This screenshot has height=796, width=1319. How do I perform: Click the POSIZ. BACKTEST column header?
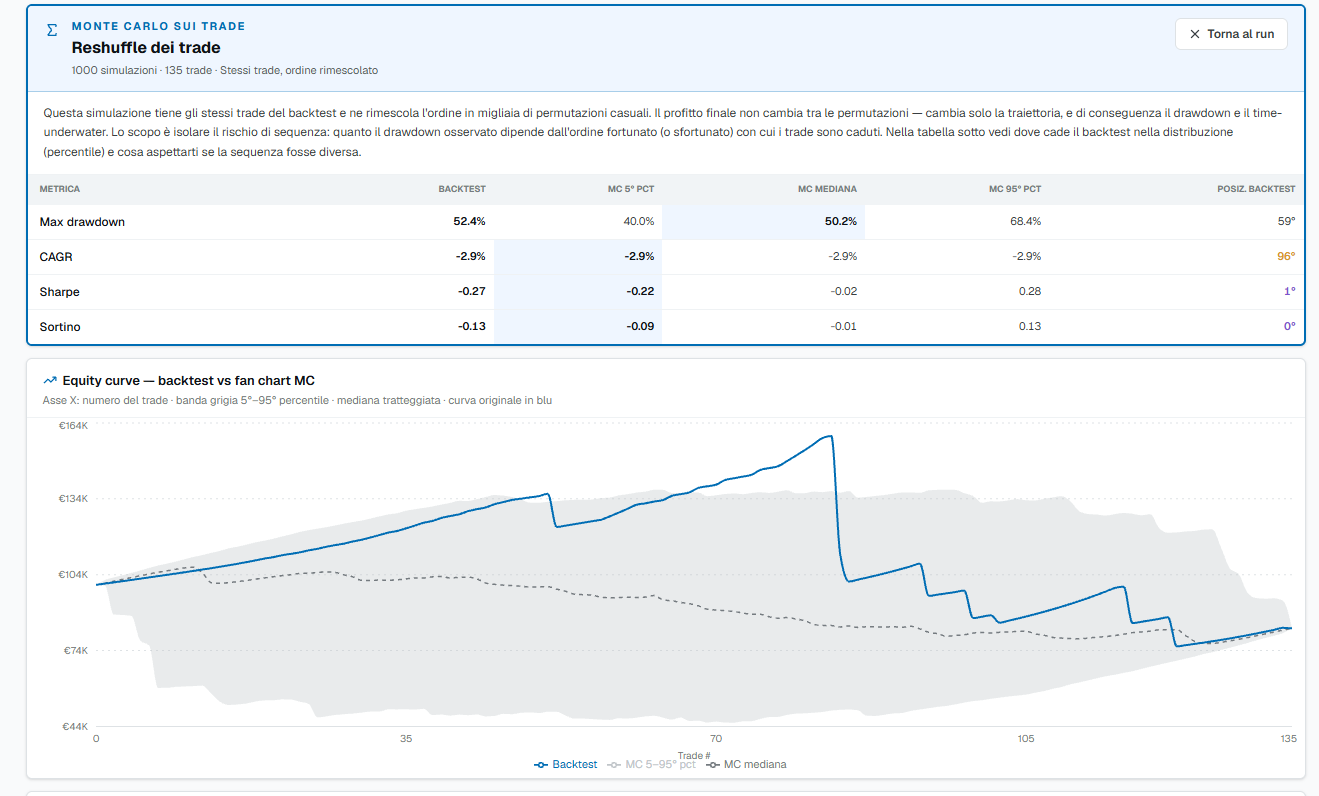(1256, 189)
